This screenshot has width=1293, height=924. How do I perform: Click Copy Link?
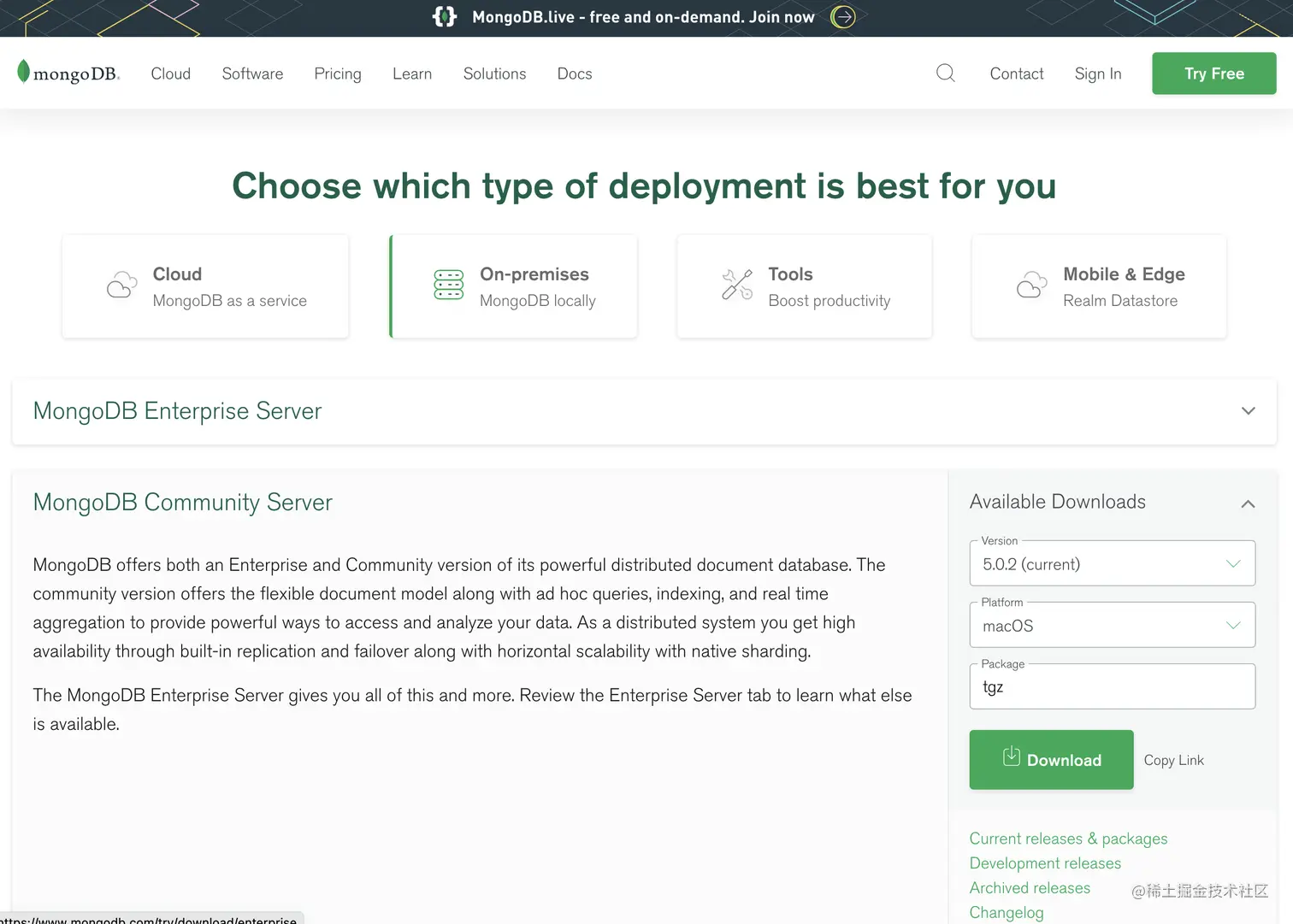pos(1174,760)
